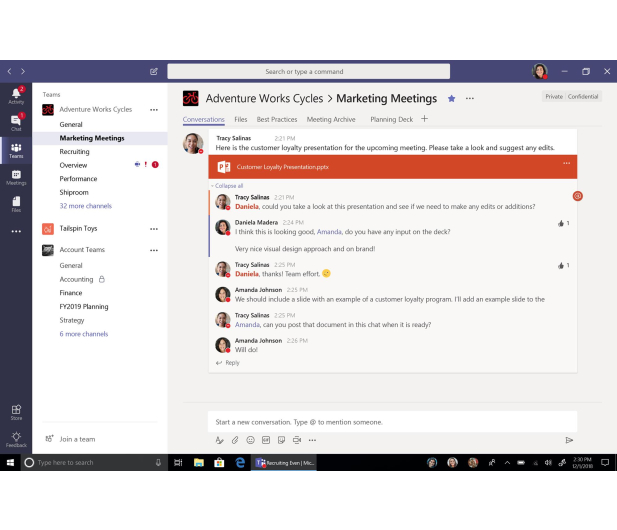The width and height of the screenshot is (617, 530).
Task: Open the Windows Start menu
Action: 10,462
